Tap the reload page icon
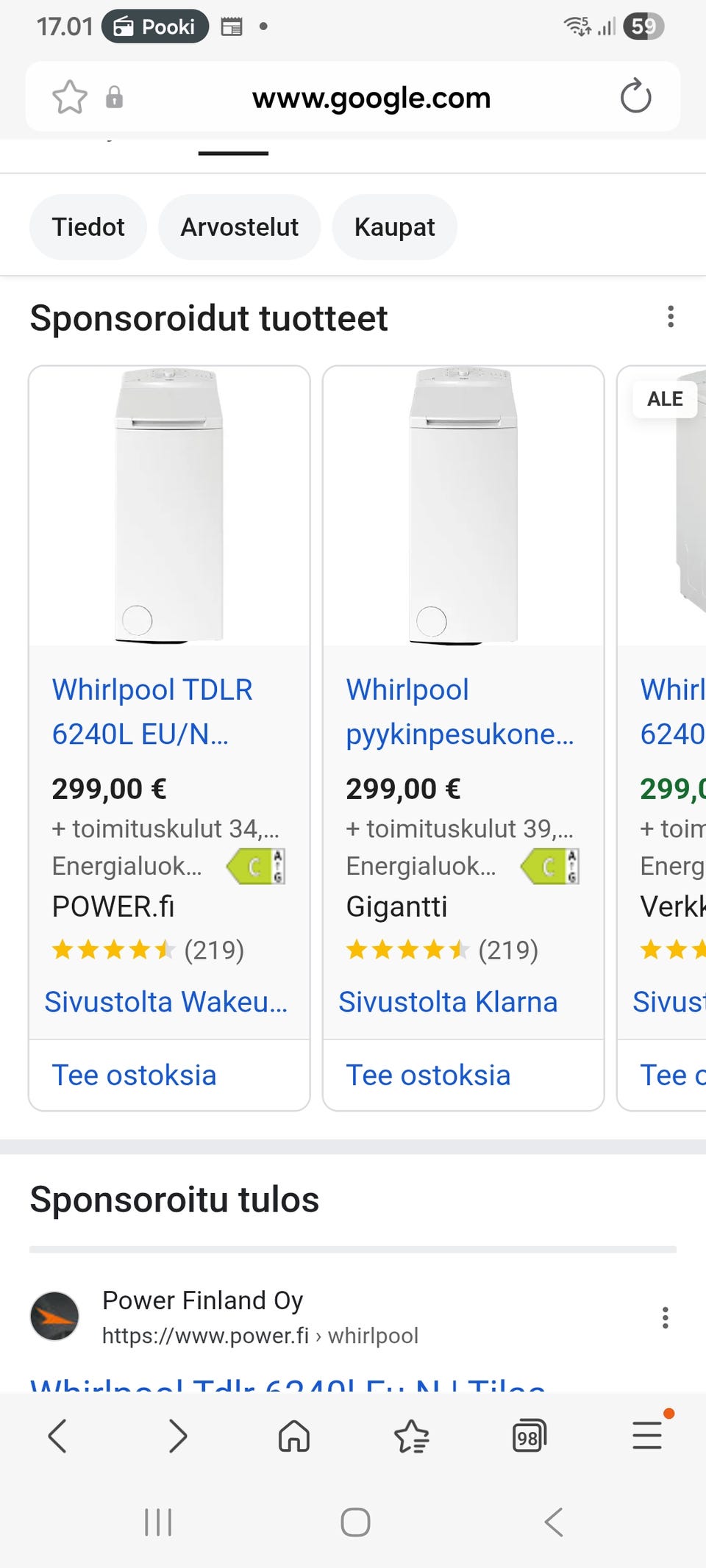 (635, 97)
